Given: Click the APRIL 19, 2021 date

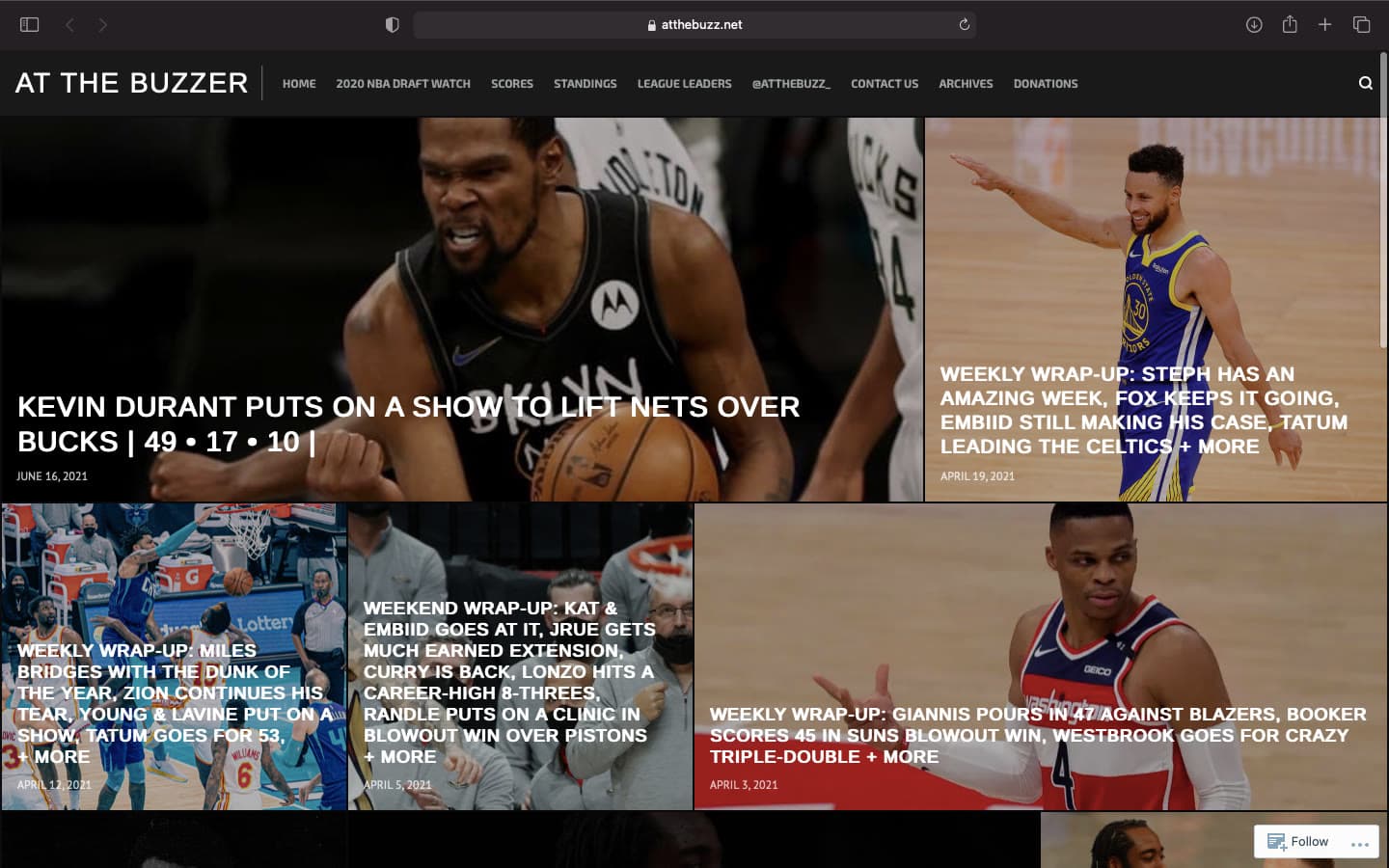Looking at the screenshot, I should [977, 476].
